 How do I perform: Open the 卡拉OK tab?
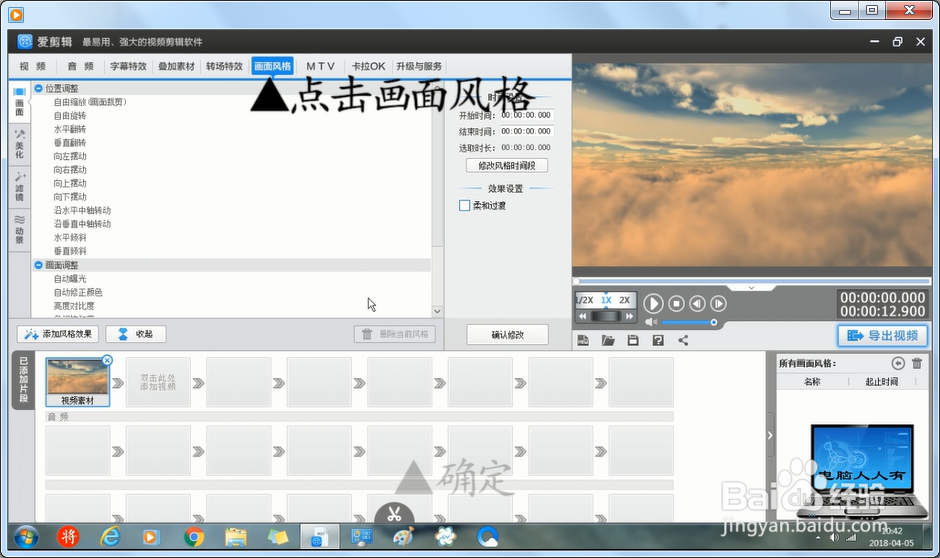(x=368, y=66)
